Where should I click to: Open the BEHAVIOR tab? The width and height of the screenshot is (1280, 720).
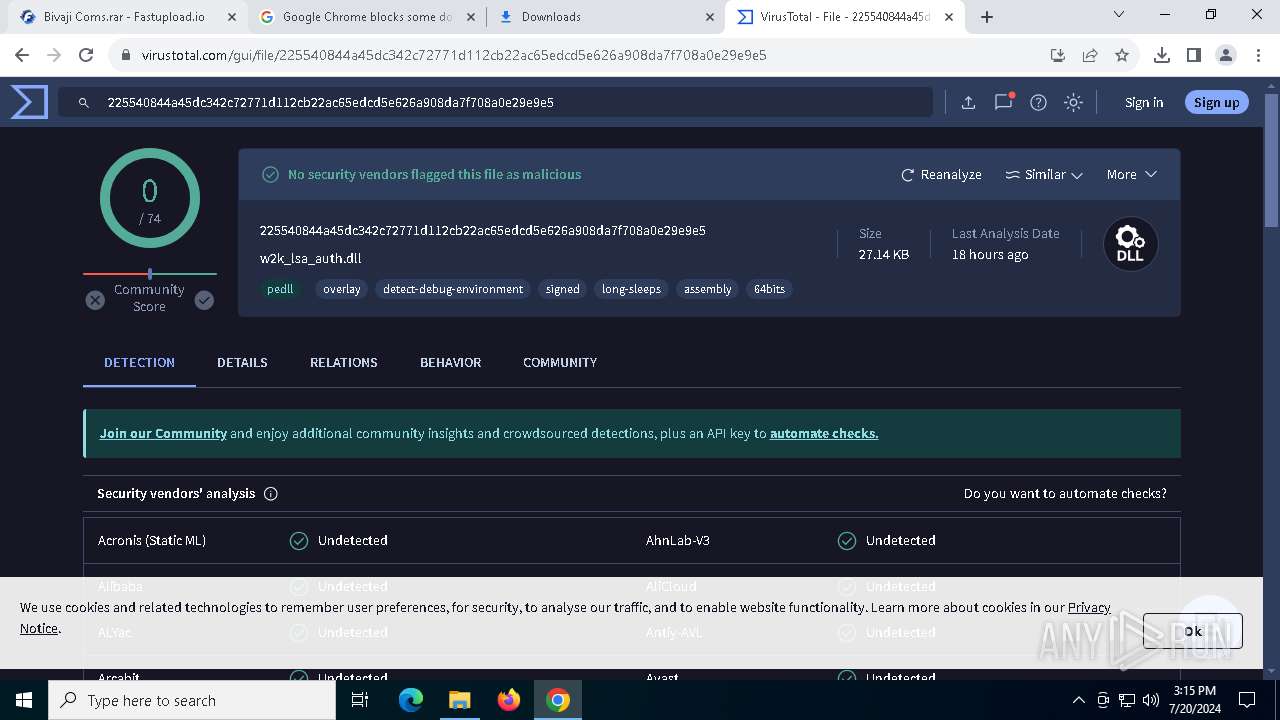[450, 362]
